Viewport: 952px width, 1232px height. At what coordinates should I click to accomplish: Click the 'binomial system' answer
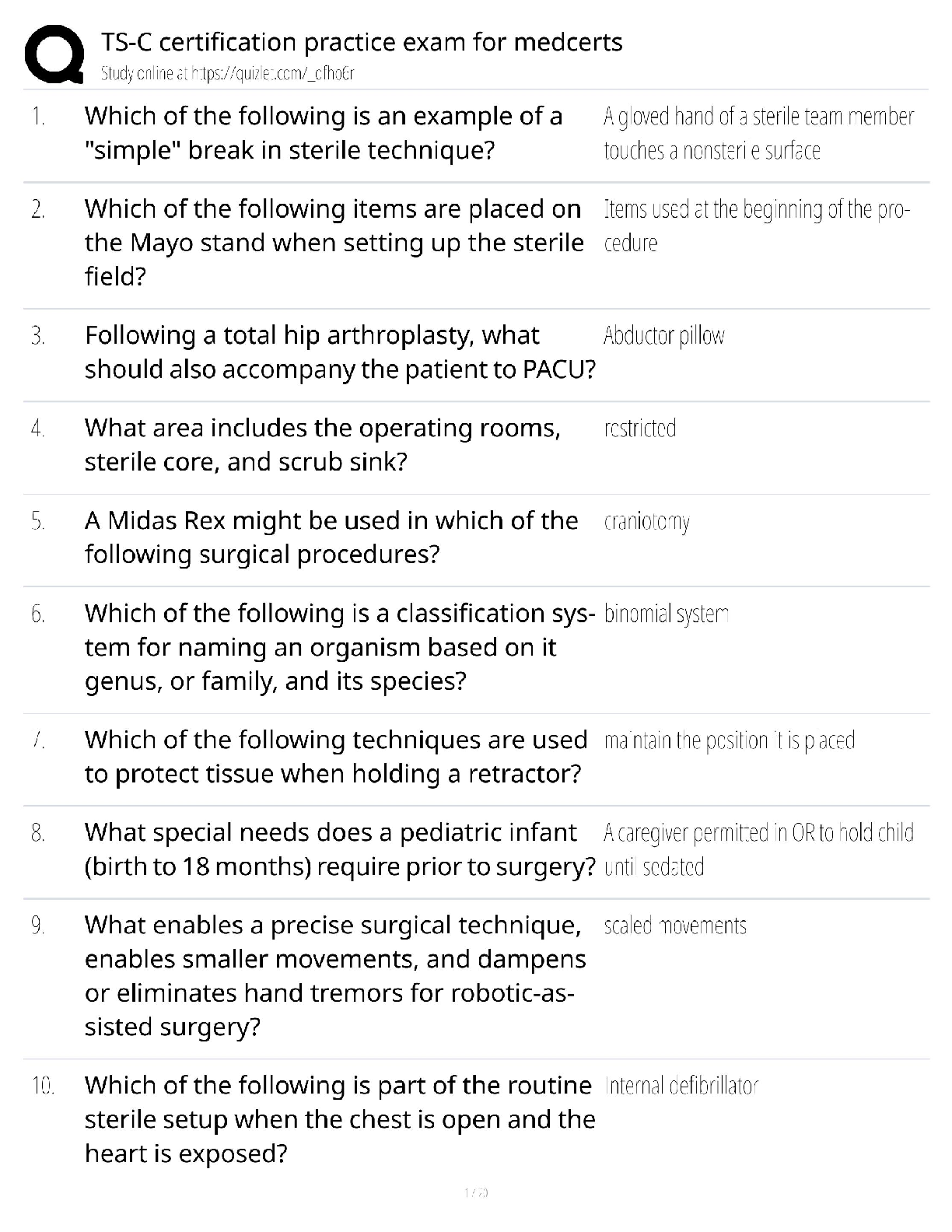[666, 614]
